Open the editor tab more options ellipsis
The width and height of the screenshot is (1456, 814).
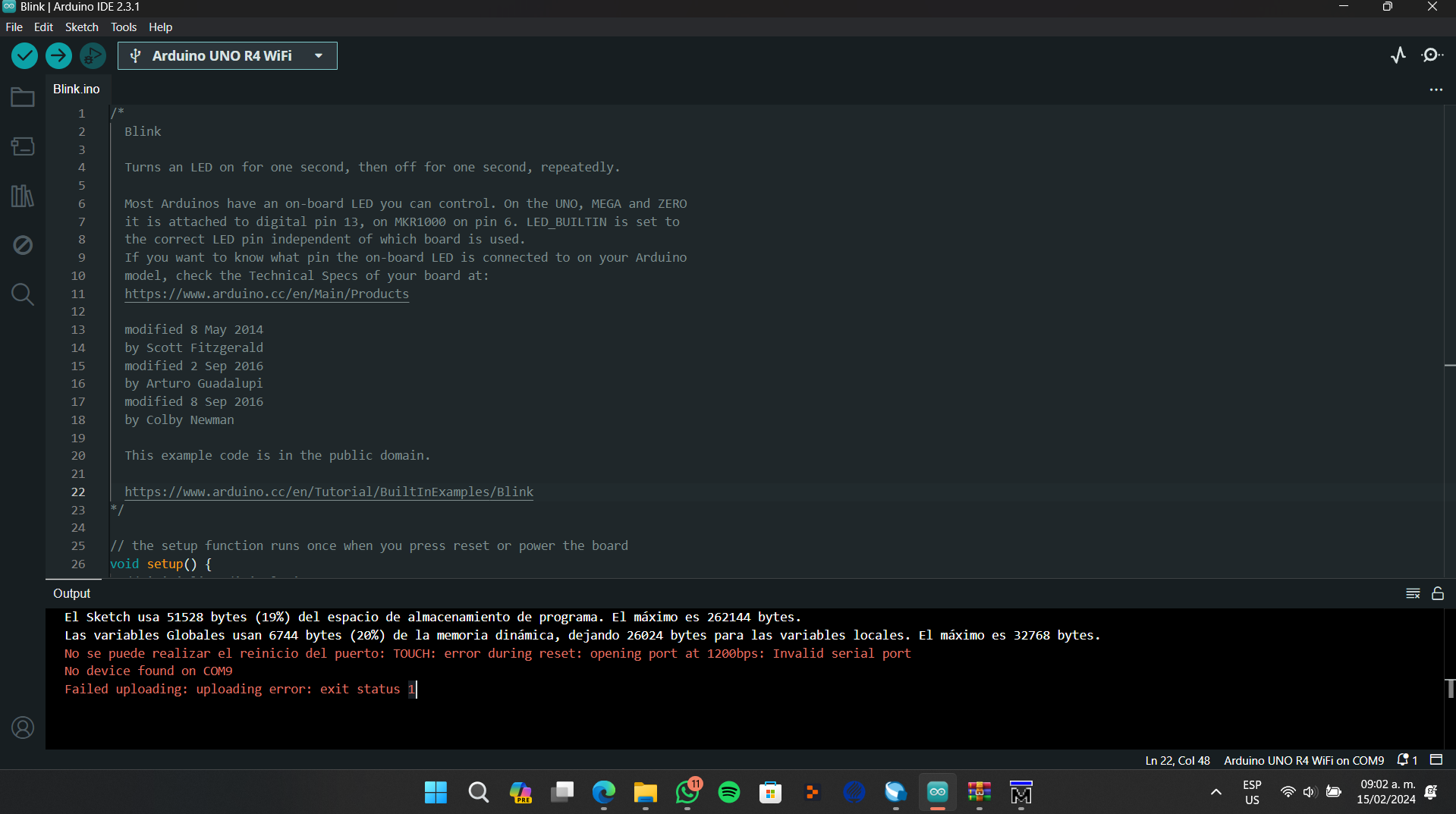click(x=1436, y=90)
